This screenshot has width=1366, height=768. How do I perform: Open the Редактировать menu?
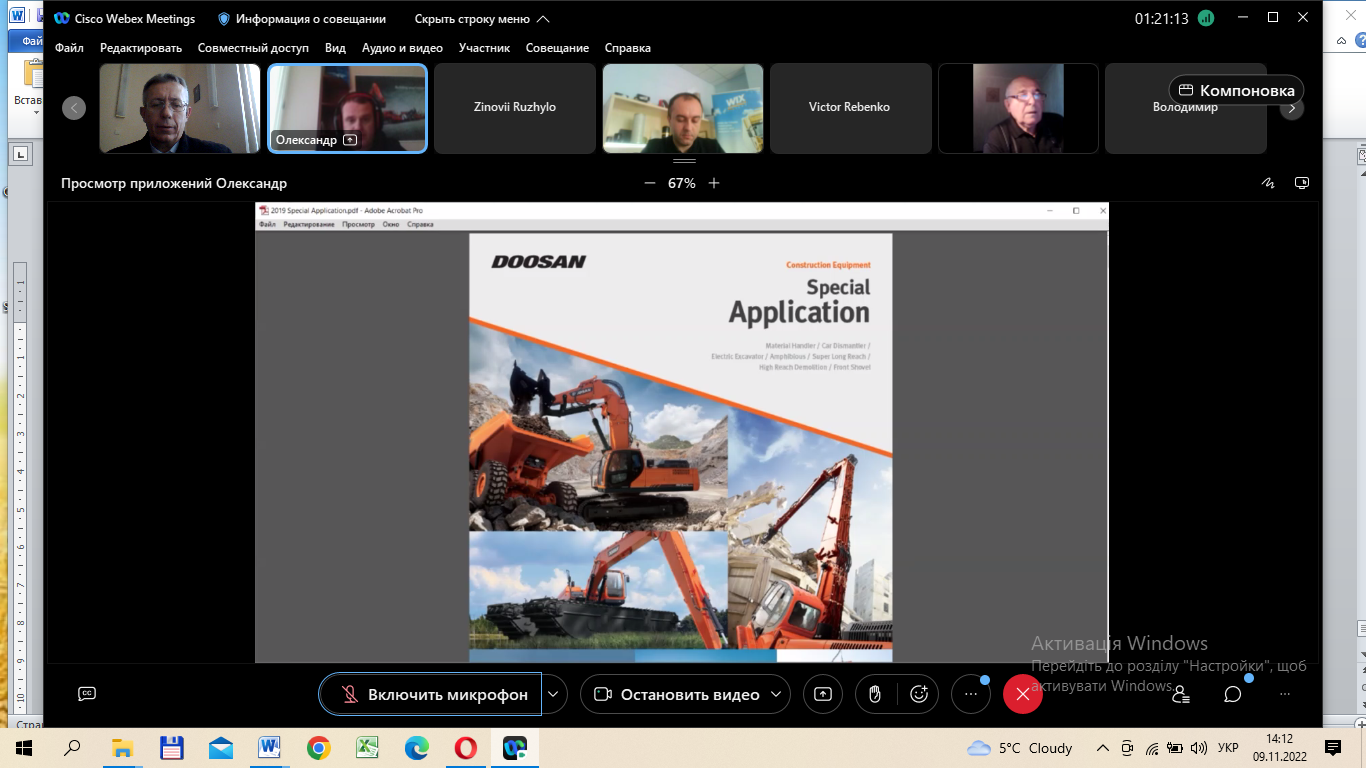(141, 48)
